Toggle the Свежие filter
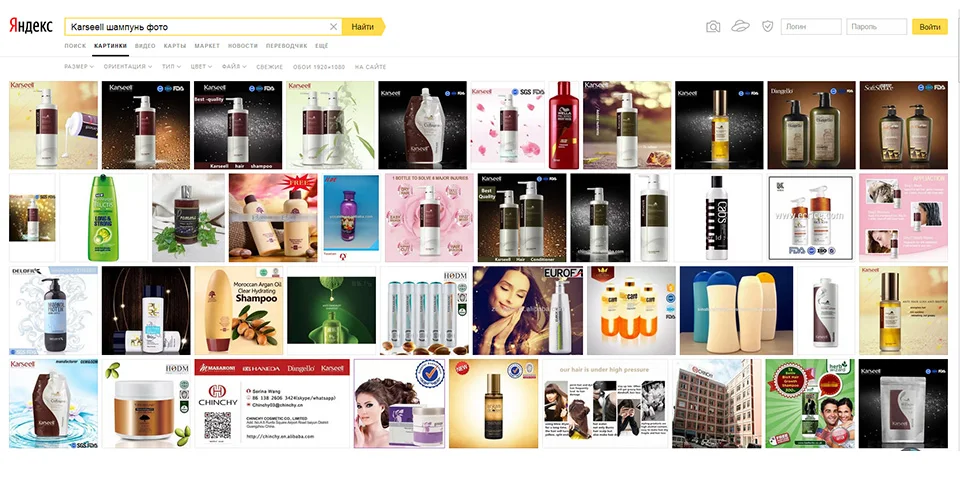Image resolution: width=960 pixels, height=477 pixels. point(269,67)
